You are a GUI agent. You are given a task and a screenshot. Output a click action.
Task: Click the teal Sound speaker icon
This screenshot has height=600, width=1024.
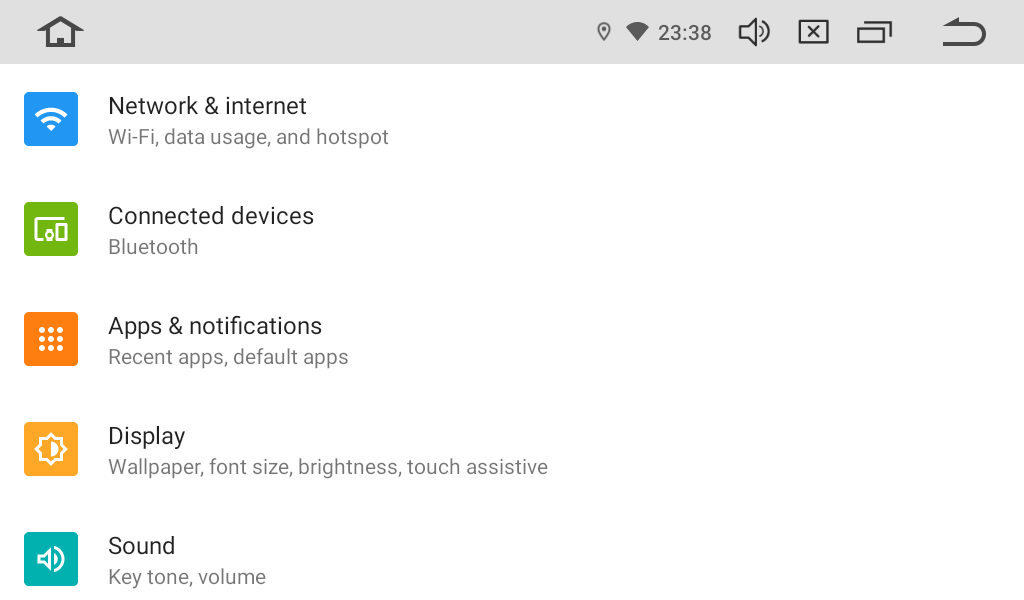pyautogui.click(x=51, y=559)
